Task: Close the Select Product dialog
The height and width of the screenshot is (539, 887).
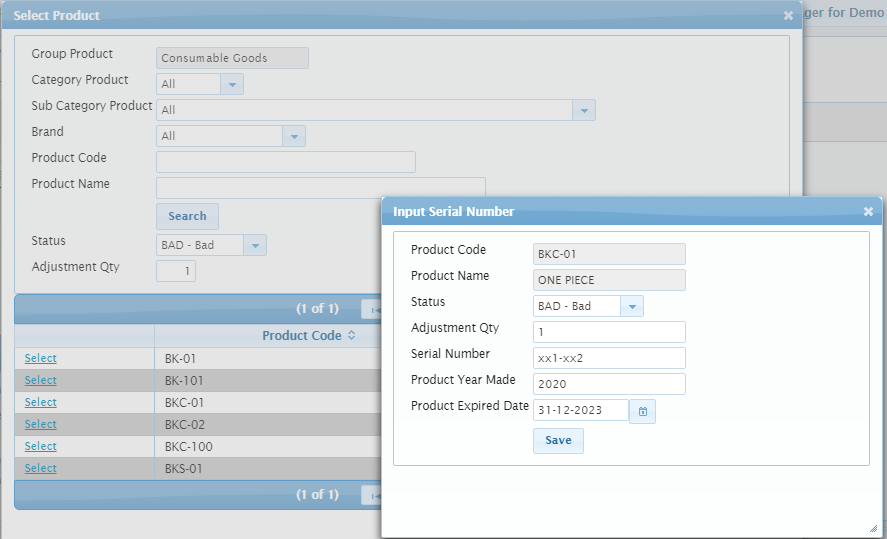Action: pos(788,16)
